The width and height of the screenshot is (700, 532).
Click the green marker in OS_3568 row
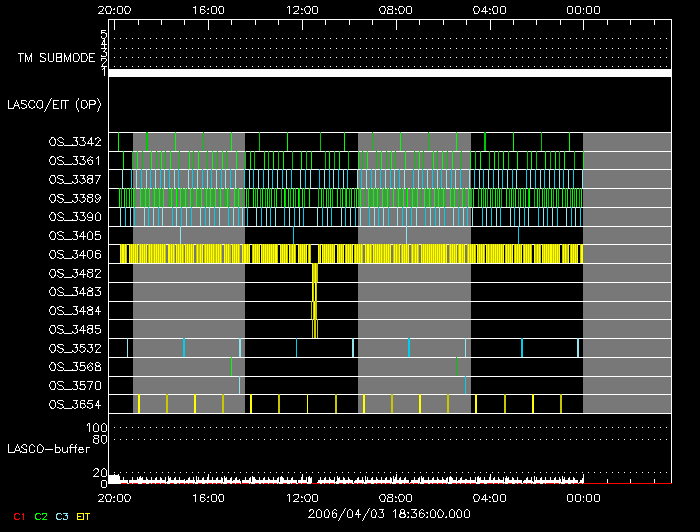pos(456,366)
